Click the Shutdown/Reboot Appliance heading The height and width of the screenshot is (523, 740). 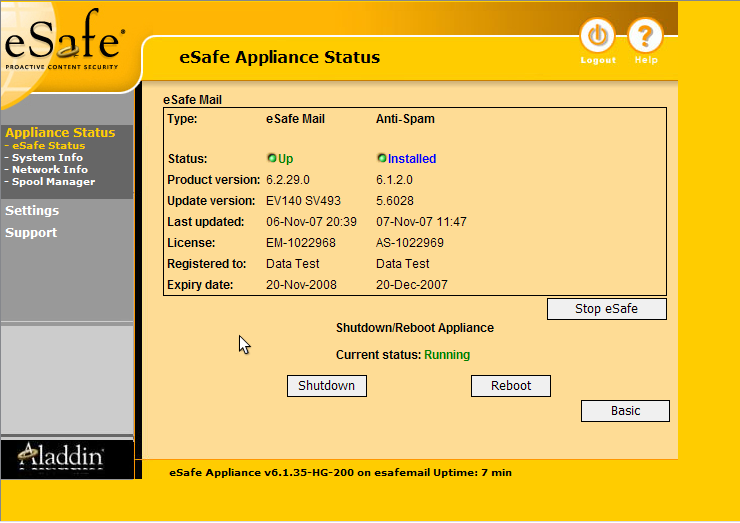(x=414, y=328)
